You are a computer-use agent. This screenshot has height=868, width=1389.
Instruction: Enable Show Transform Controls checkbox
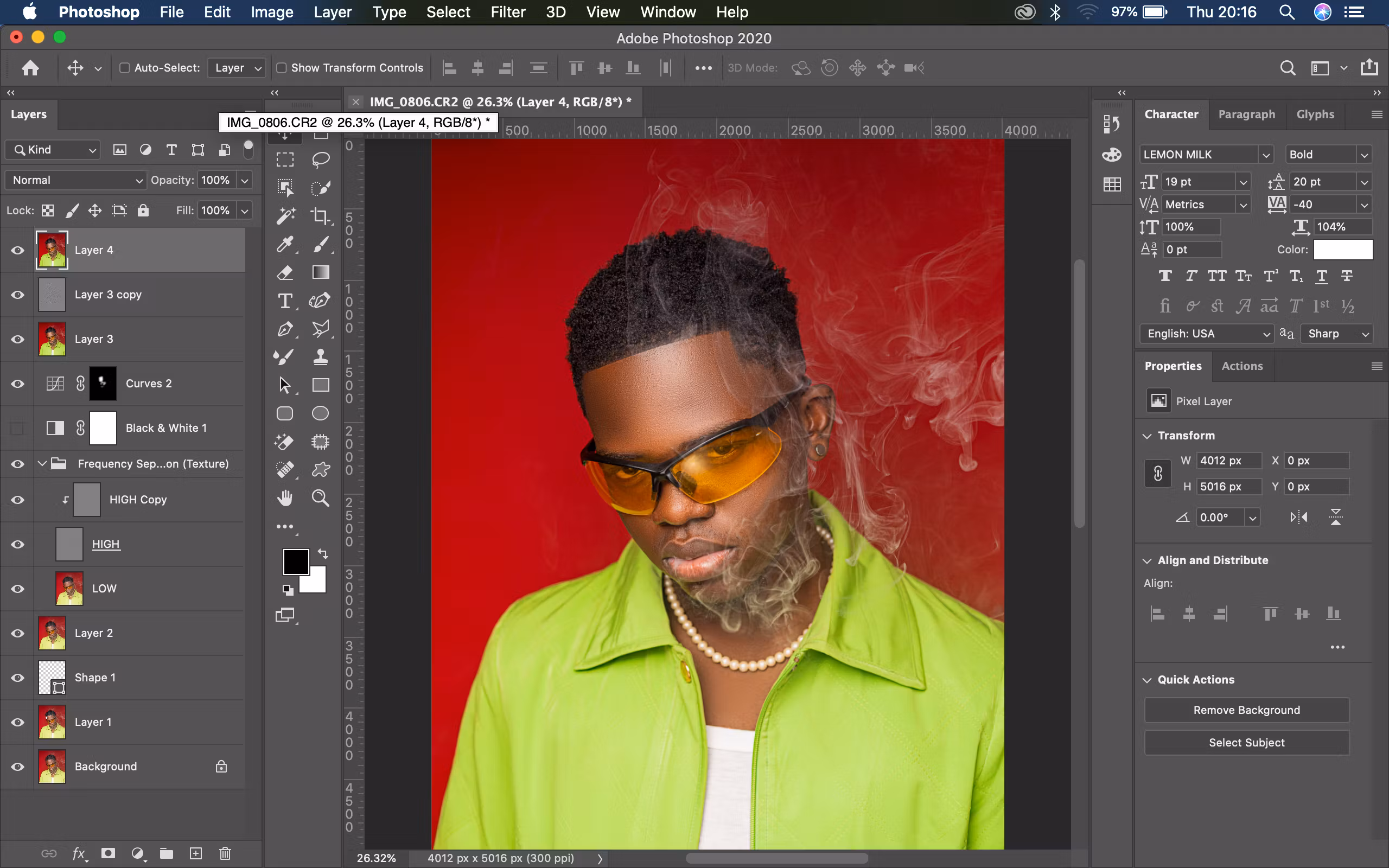[x=281, y=68]
